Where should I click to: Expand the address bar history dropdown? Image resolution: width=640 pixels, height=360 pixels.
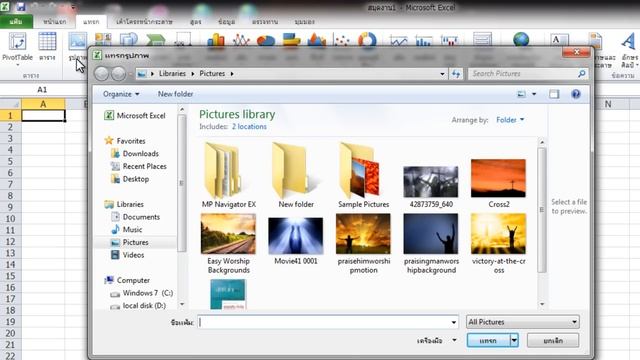point(442,74)
